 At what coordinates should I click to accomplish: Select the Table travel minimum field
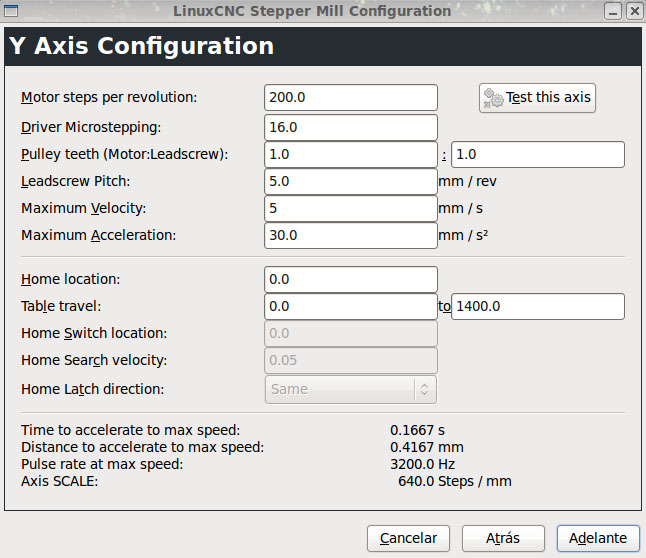tap(351, 307)
